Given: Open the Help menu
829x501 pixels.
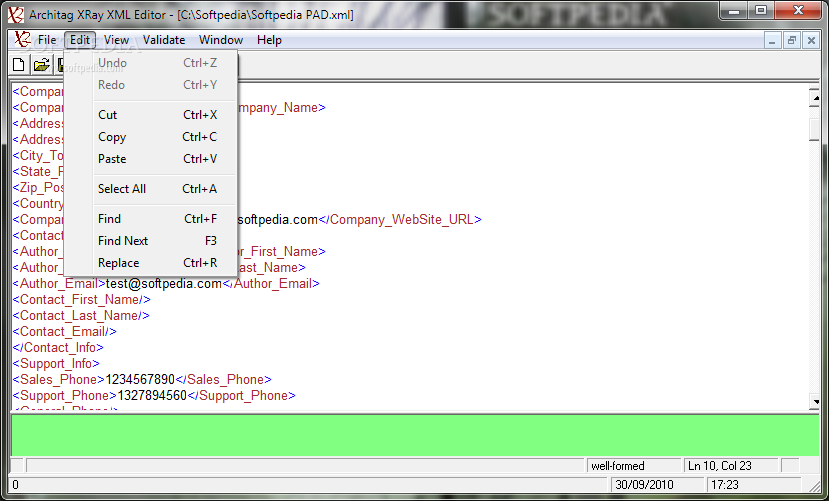Looking at the screenshot, I should pyautogui.click(x=269, y=40).
